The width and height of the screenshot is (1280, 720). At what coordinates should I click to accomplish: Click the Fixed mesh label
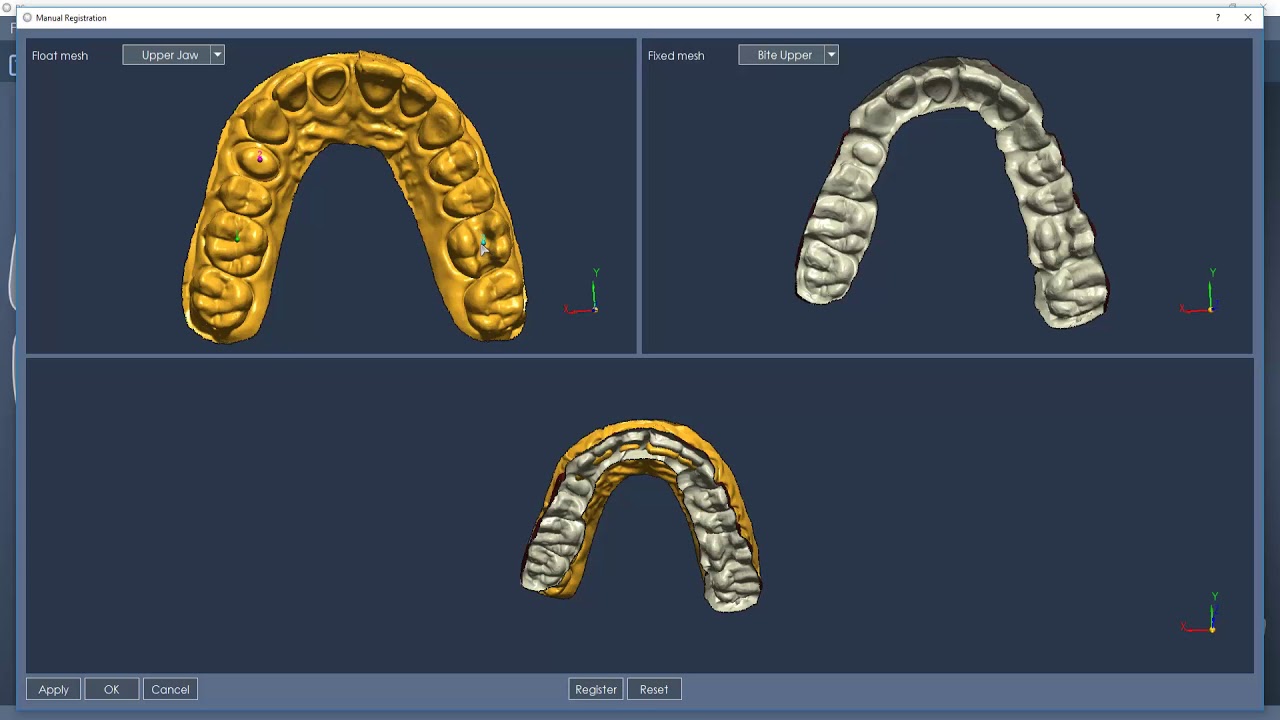(676, 55)
